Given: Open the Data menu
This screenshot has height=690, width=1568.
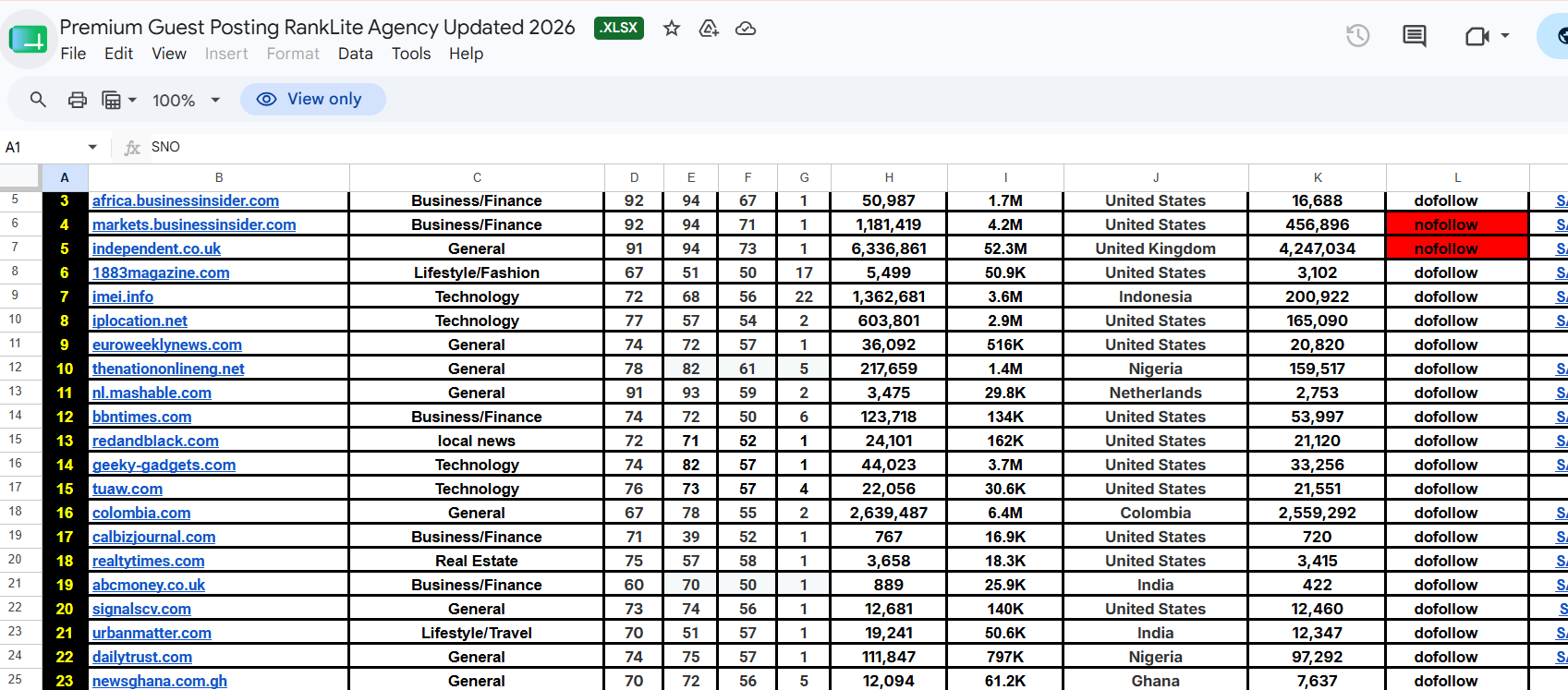Looking at the screenshot, I should pos(356,54).
